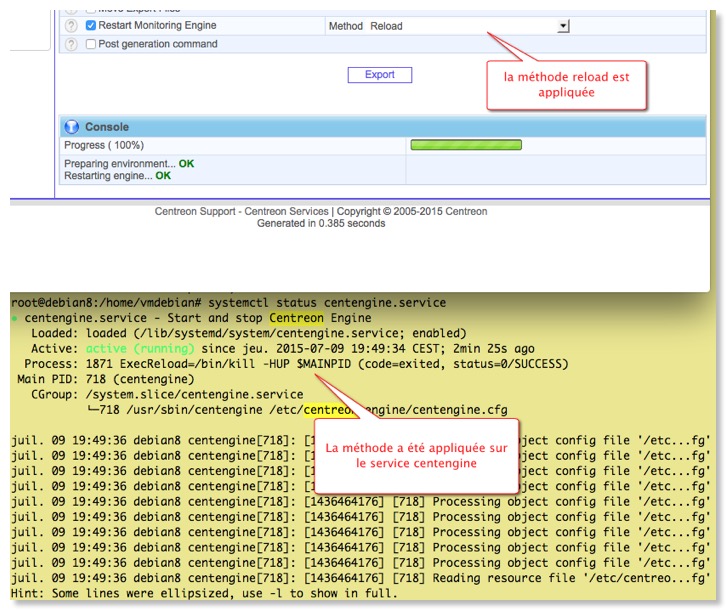Click the 'Restarting engine... OK' console line

coord(117,176)
